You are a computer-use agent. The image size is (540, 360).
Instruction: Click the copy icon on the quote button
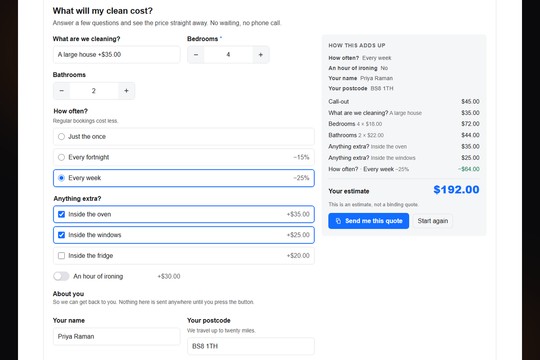click(338, 221)
